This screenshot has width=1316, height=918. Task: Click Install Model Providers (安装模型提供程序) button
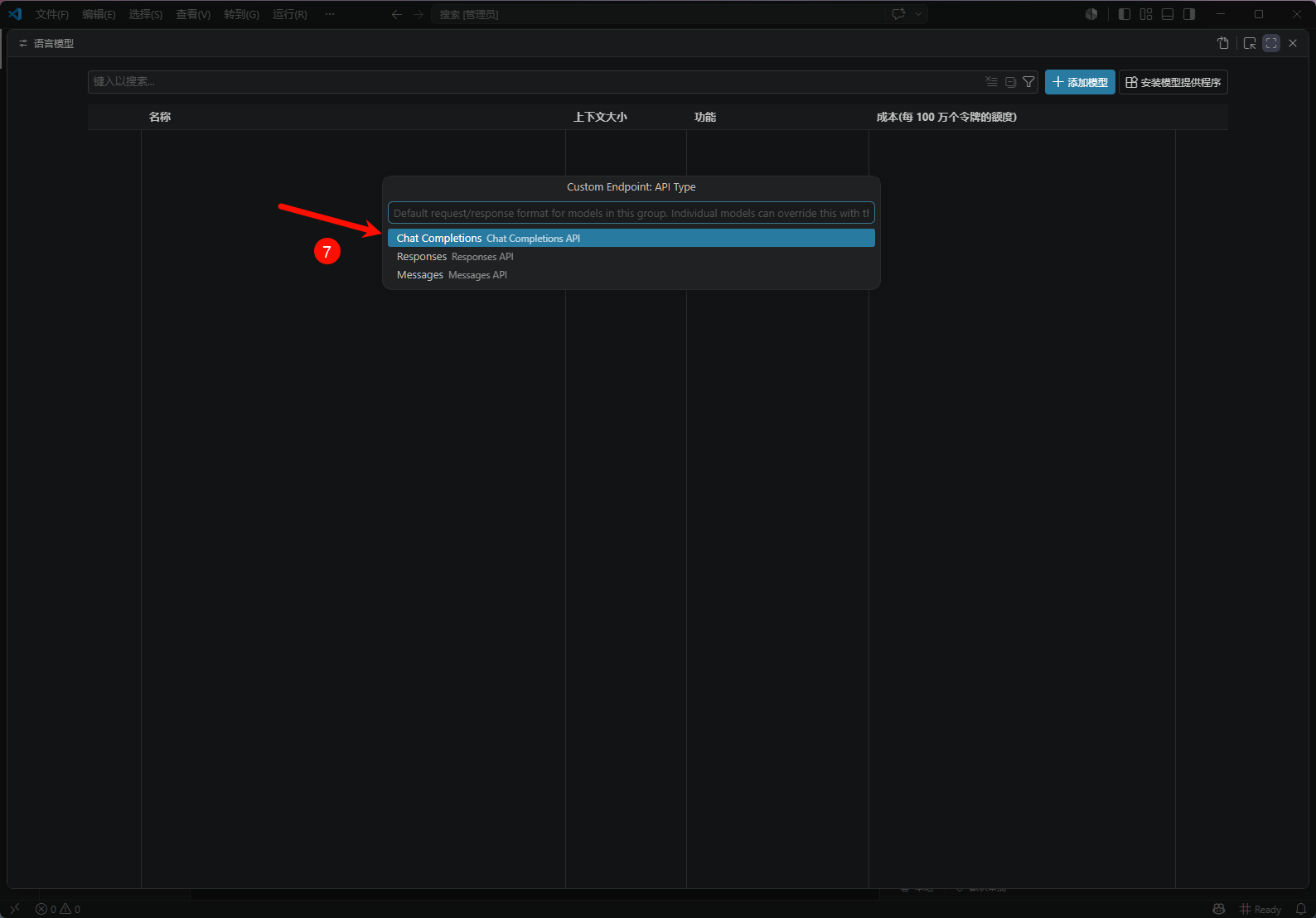(1173, 82)
